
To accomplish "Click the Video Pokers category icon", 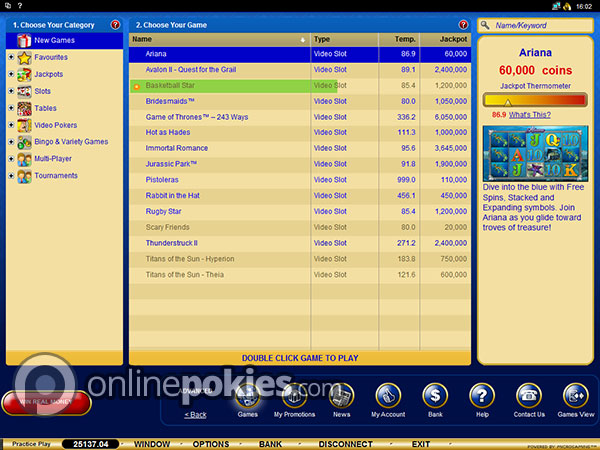I will click(24, 125).
